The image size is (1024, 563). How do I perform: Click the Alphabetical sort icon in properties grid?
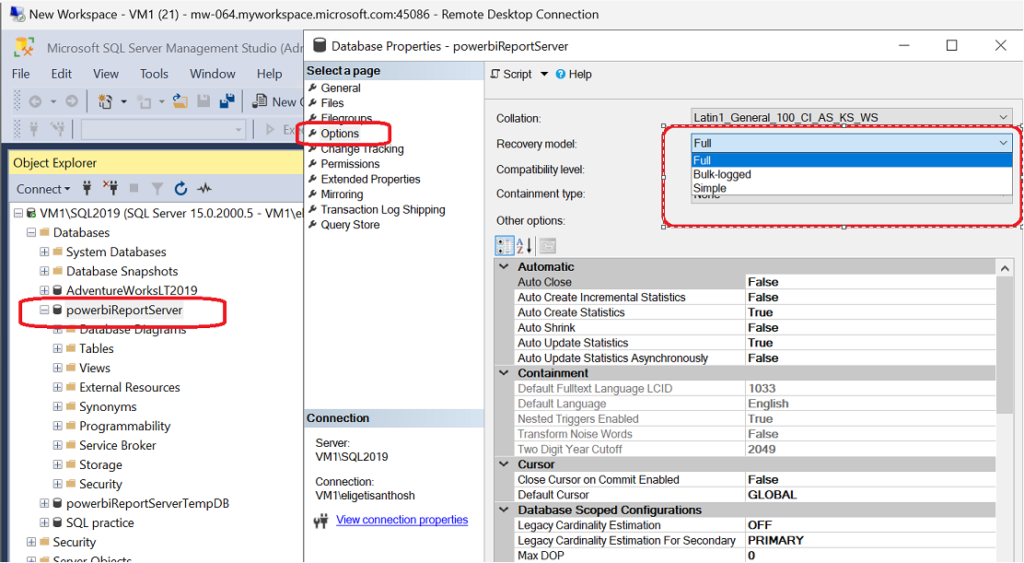524,246
